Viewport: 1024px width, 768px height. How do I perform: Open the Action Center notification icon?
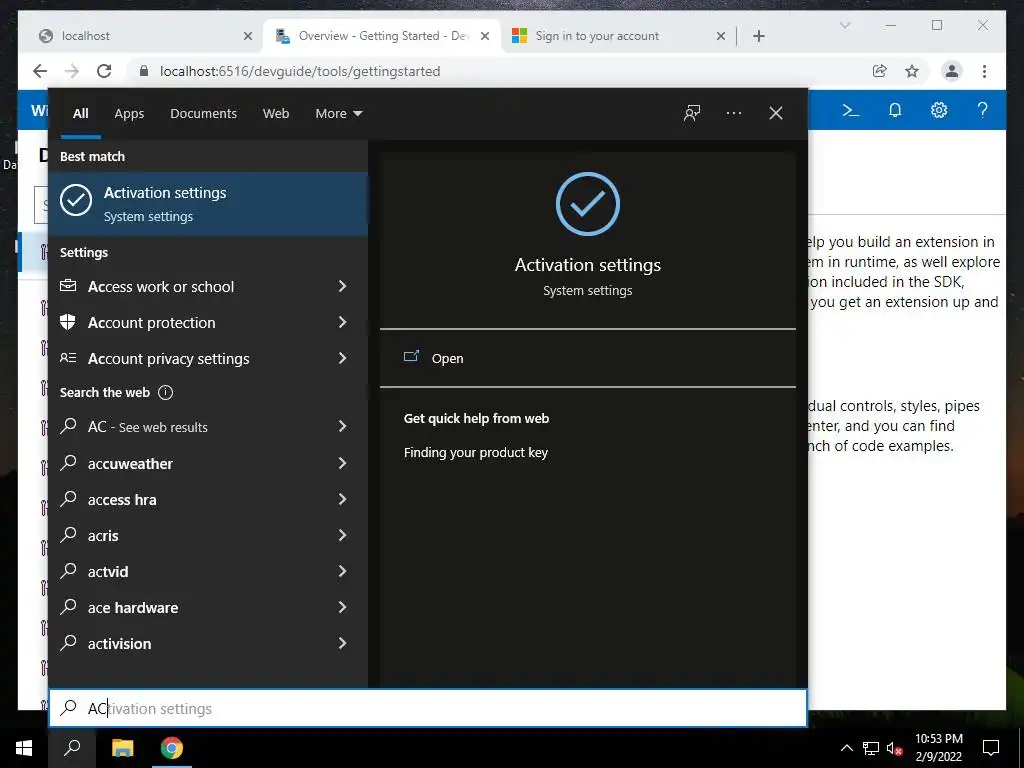pyautogui.click(x=991, y=748)
